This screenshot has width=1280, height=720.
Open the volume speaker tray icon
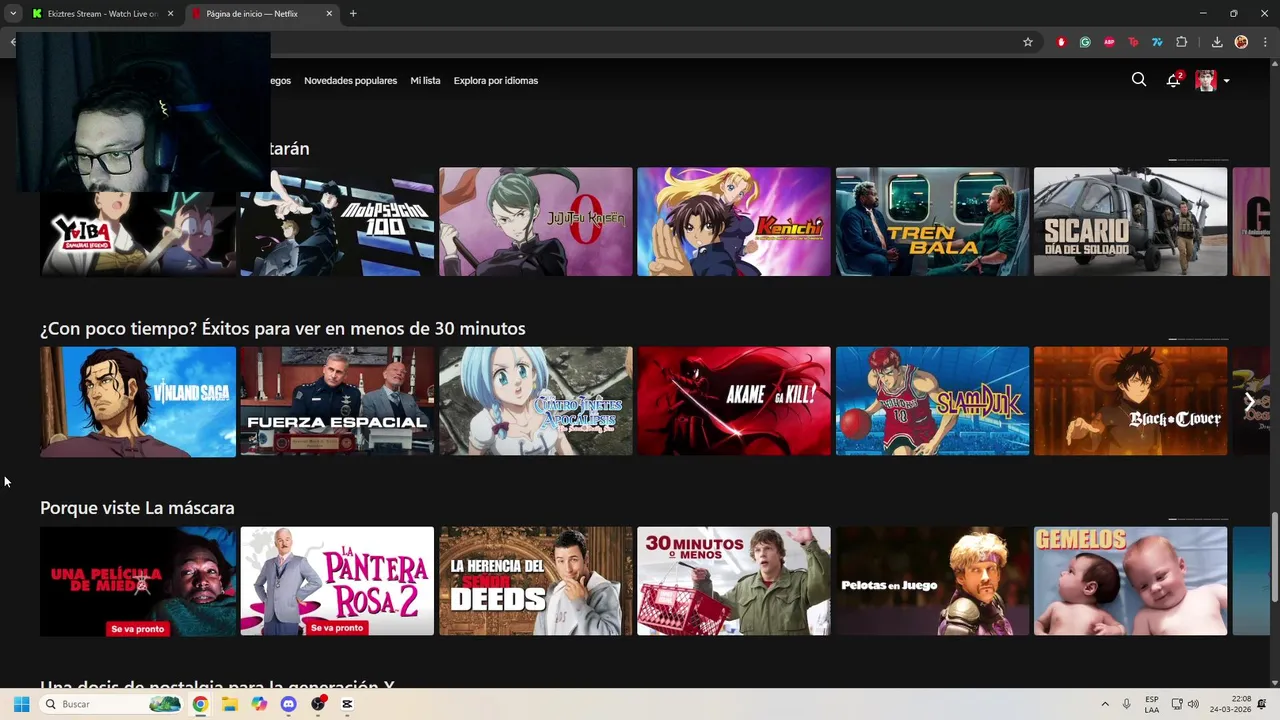pos(1193,704)
